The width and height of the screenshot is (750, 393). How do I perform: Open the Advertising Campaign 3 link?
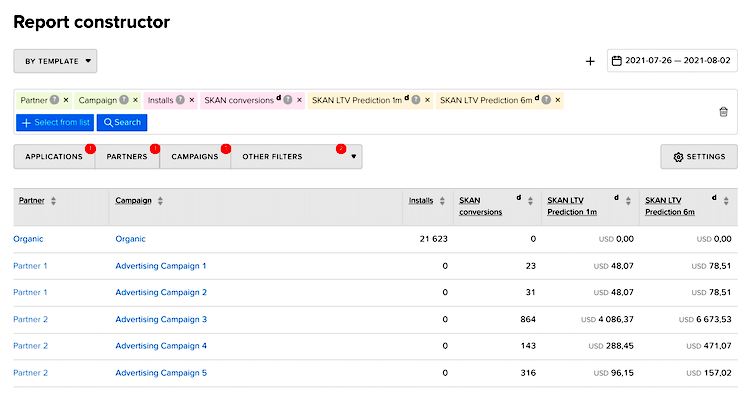point(161,319)
